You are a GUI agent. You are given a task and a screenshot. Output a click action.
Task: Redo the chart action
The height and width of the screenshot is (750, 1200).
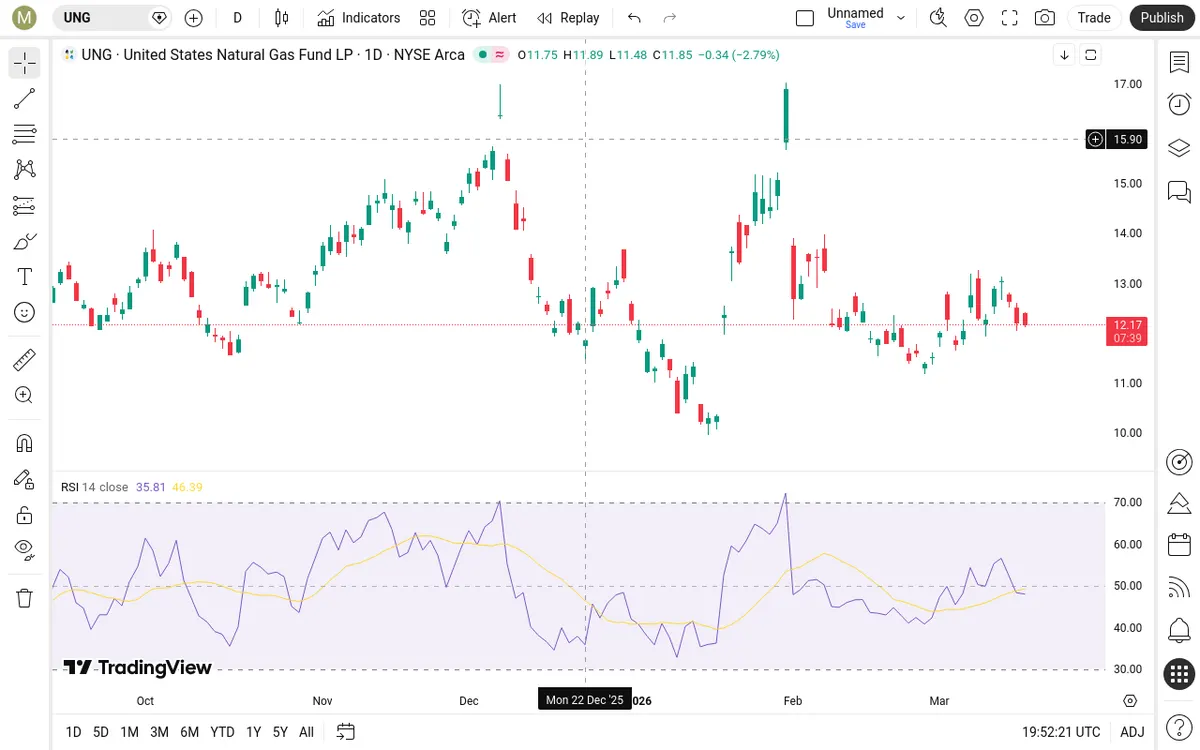point(670,18)
